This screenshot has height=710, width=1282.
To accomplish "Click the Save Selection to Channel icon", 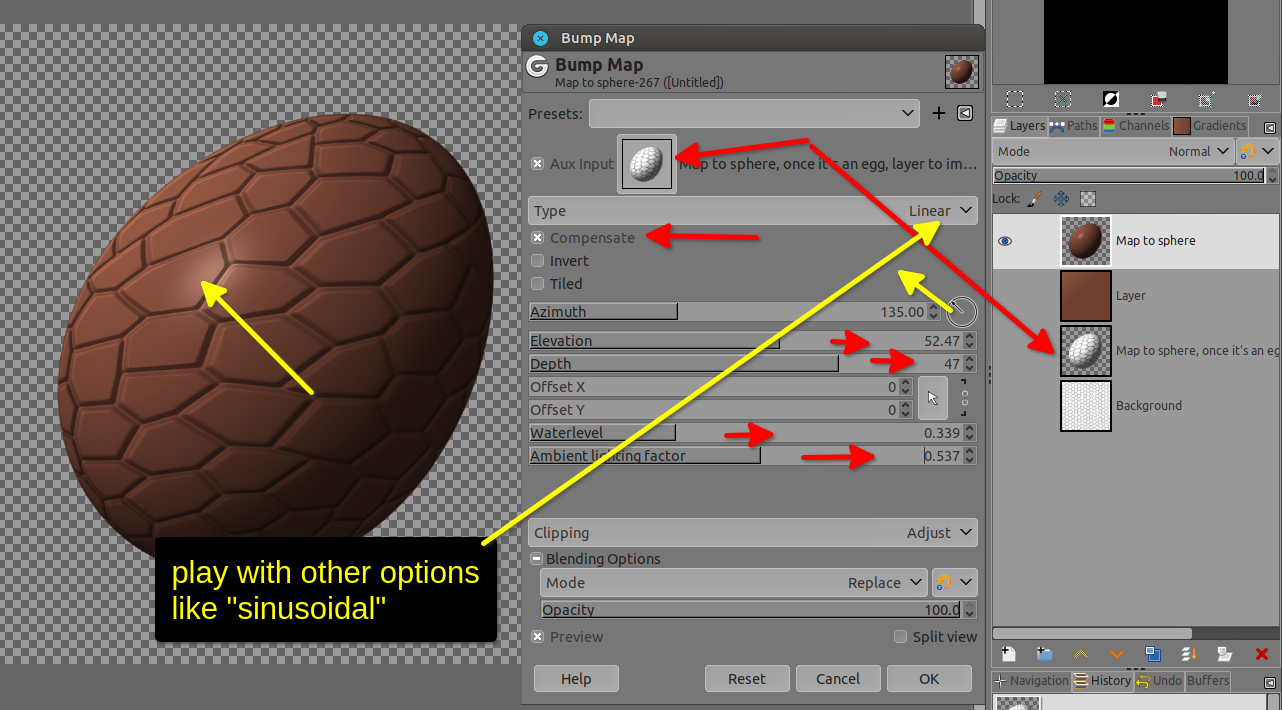I will [x=1159, y=99].
